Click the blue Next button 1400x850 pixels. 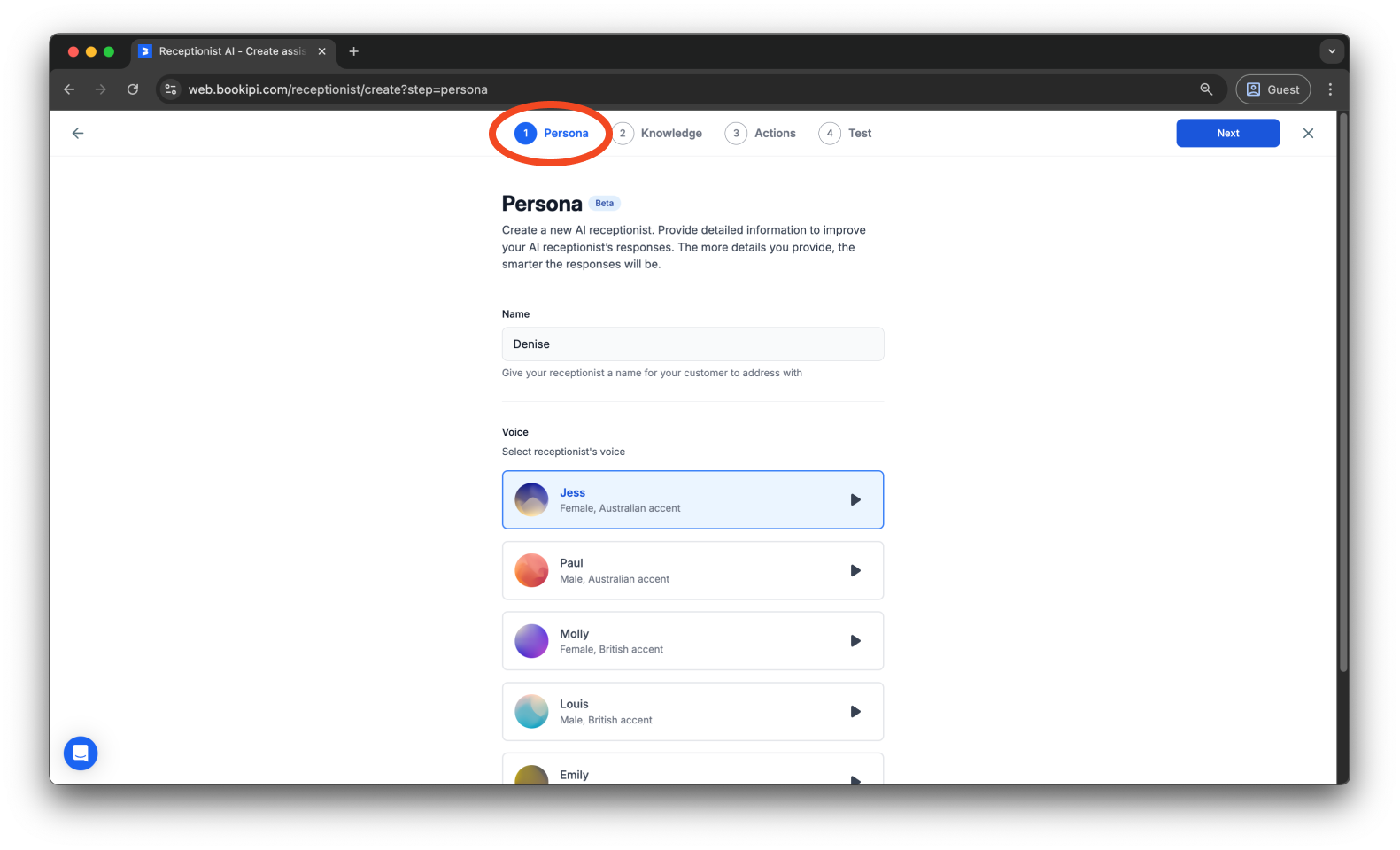[1227, 134]
